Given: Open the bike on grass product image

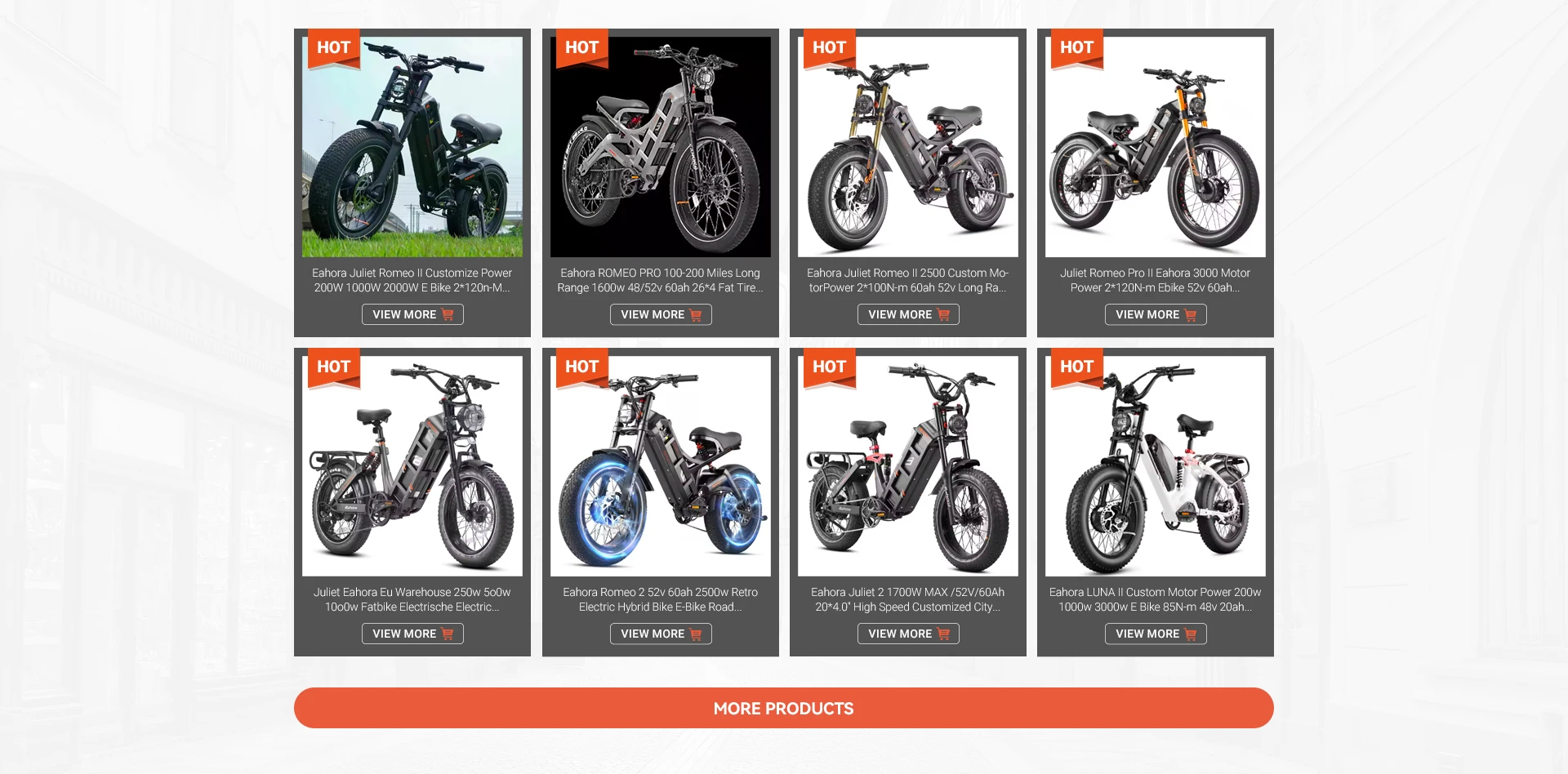Looking at the screenshot, I should point(412,147).
